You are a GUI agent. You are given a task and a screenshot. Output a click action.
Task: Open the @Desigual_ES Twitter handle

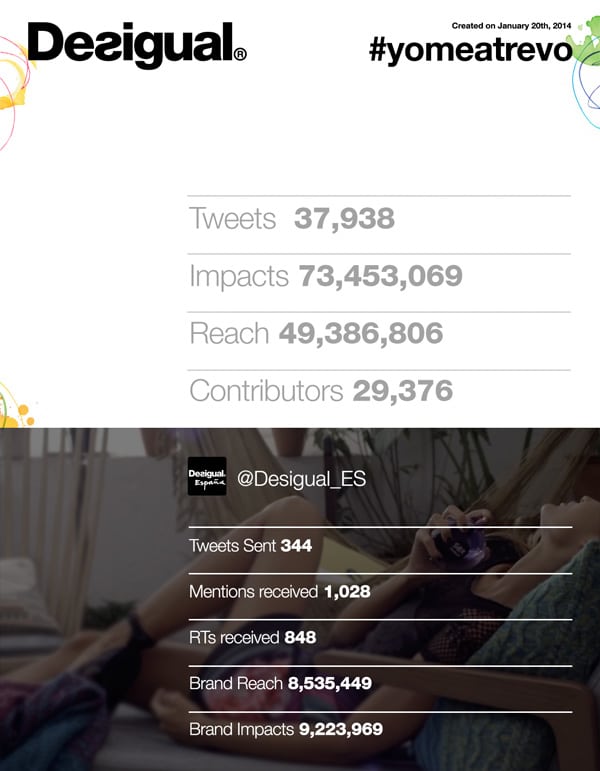click(301, 479)
